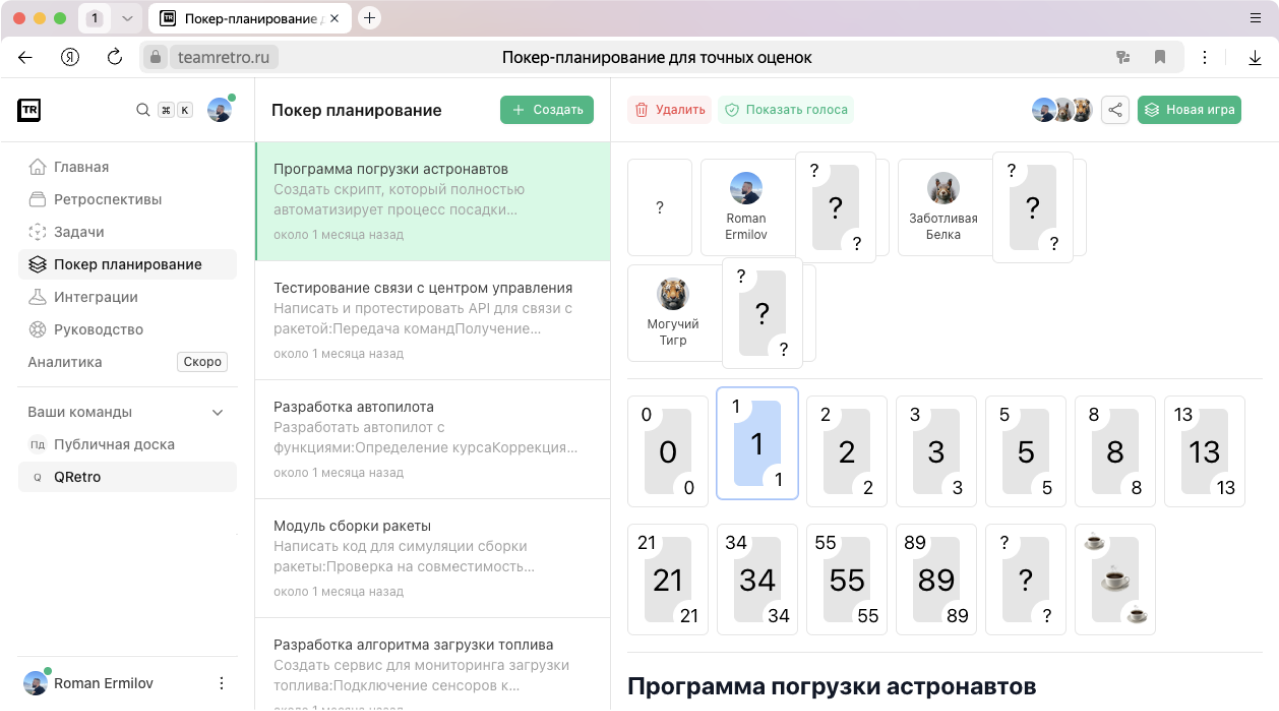Click the search magnifier icon in sidebar
Viewport: 1279px width, 711px height.
(x=143, y=110)
